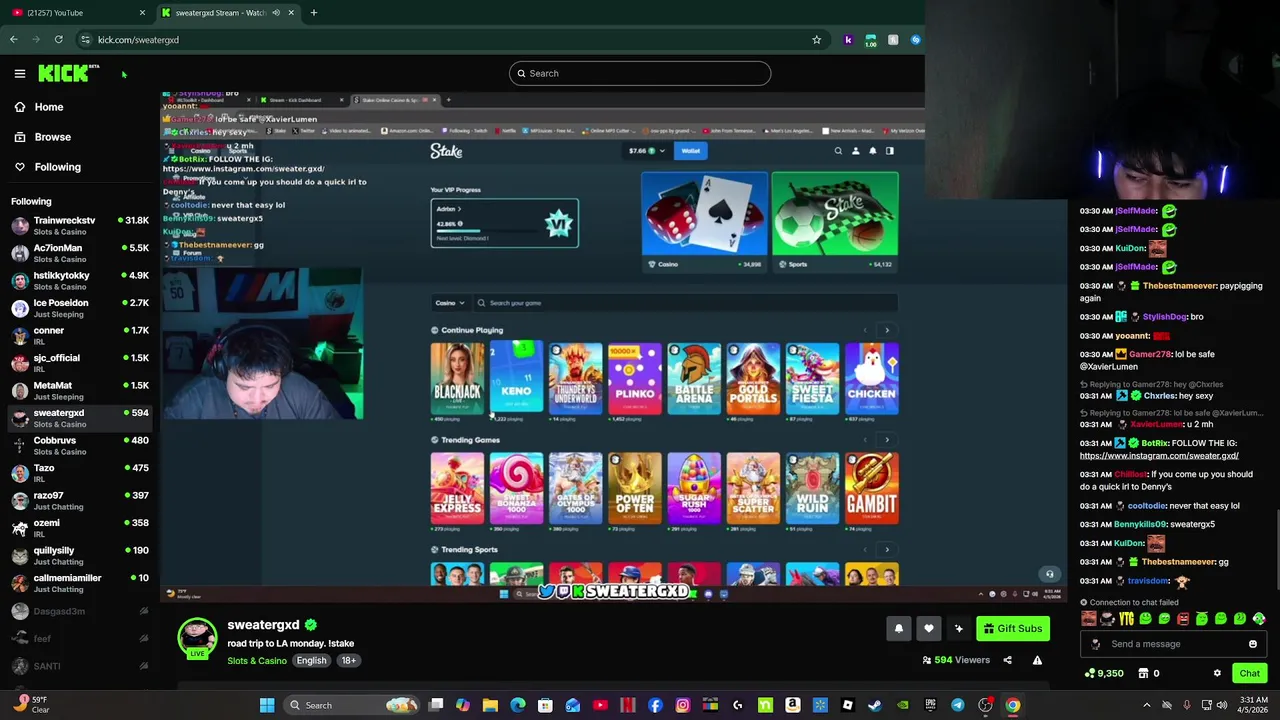This screenshot has height=720, width=1280.
Task: Open Following in Kick sidebar
Action: click(x=47, y=167)
